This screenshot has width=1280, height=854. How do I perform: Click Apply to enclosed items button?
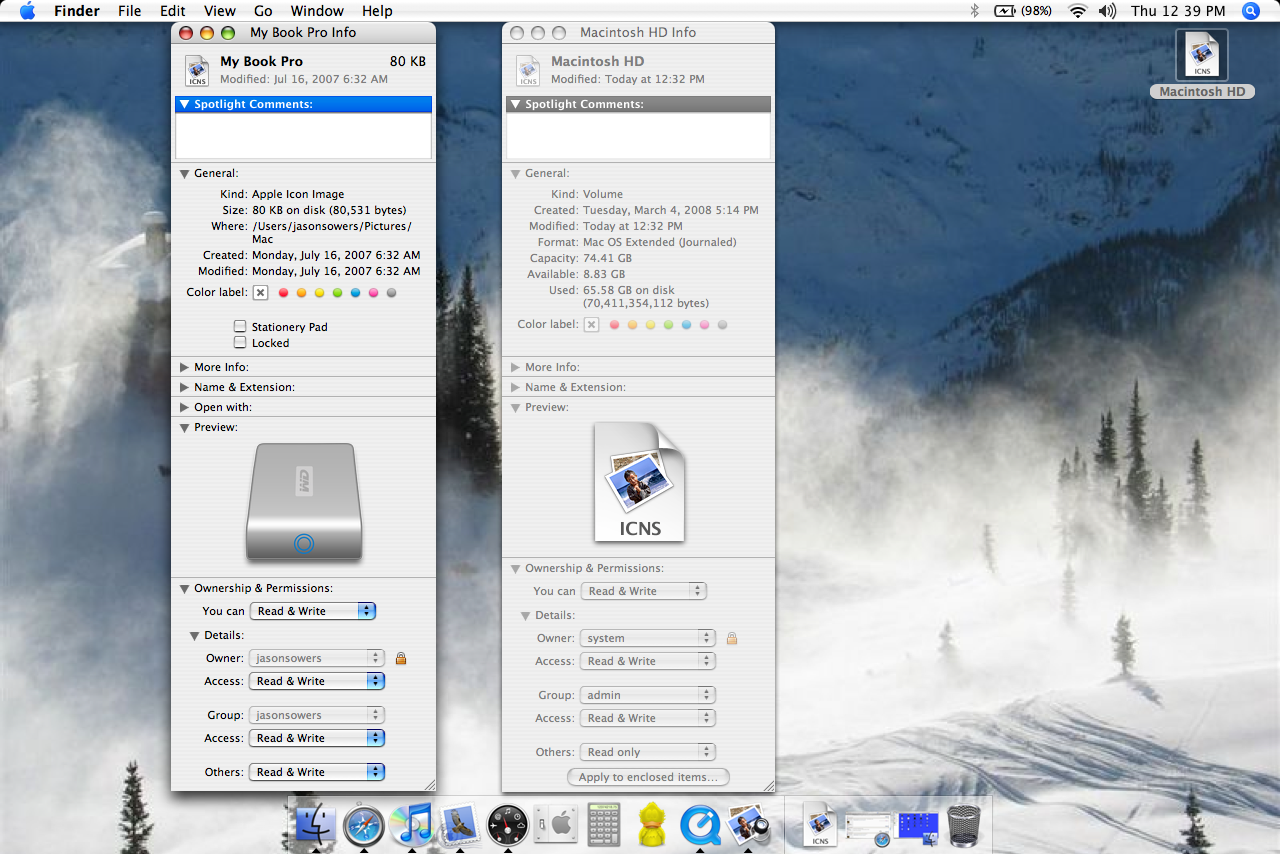tap(648, 777)
